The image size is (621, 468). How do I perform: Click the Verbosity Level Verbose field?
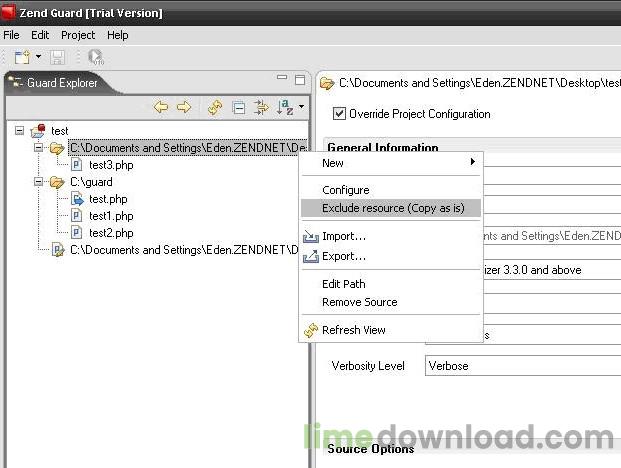tap(523, 365)
